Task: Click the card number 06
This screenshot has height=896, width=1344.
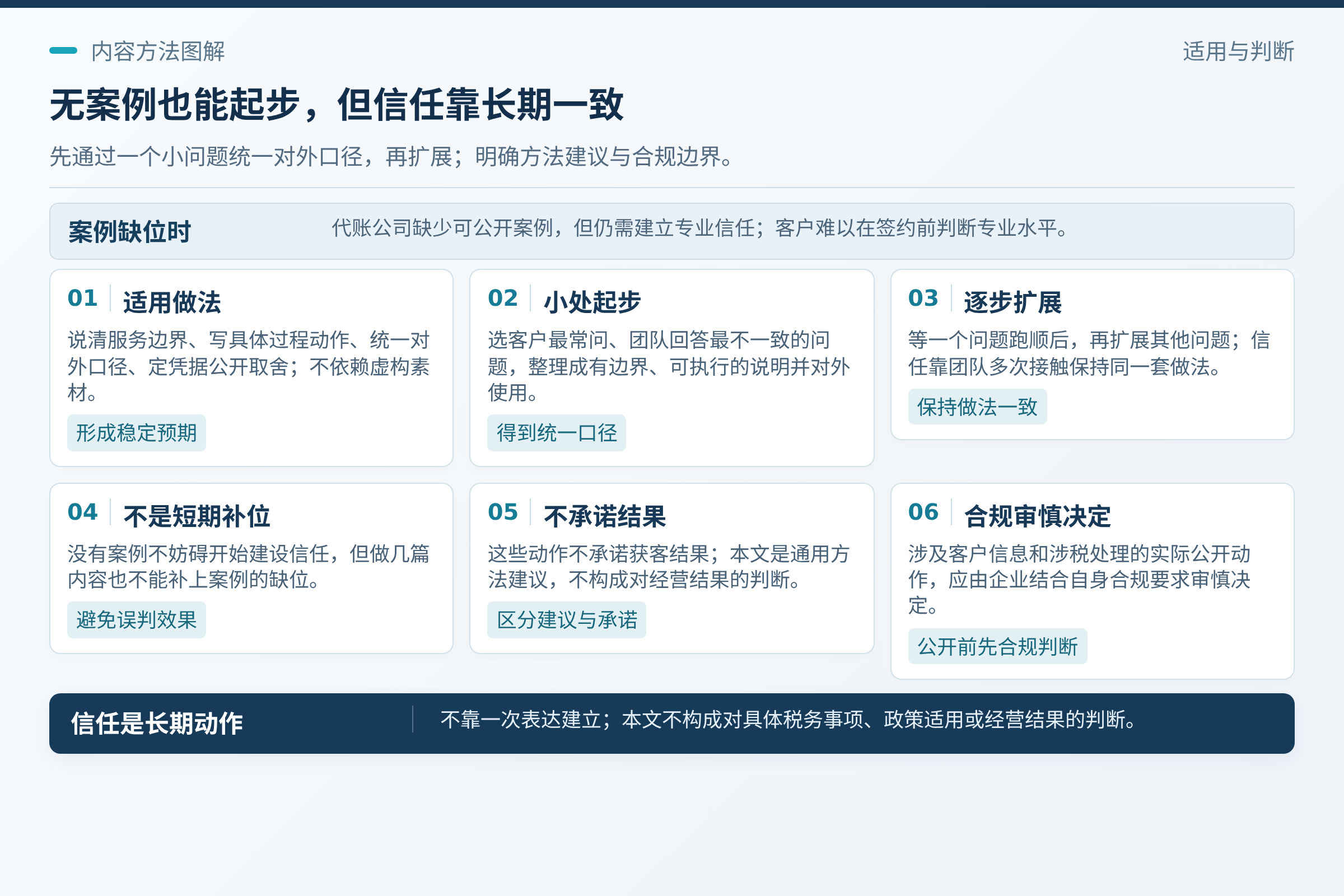Action: tap(923, 511)
